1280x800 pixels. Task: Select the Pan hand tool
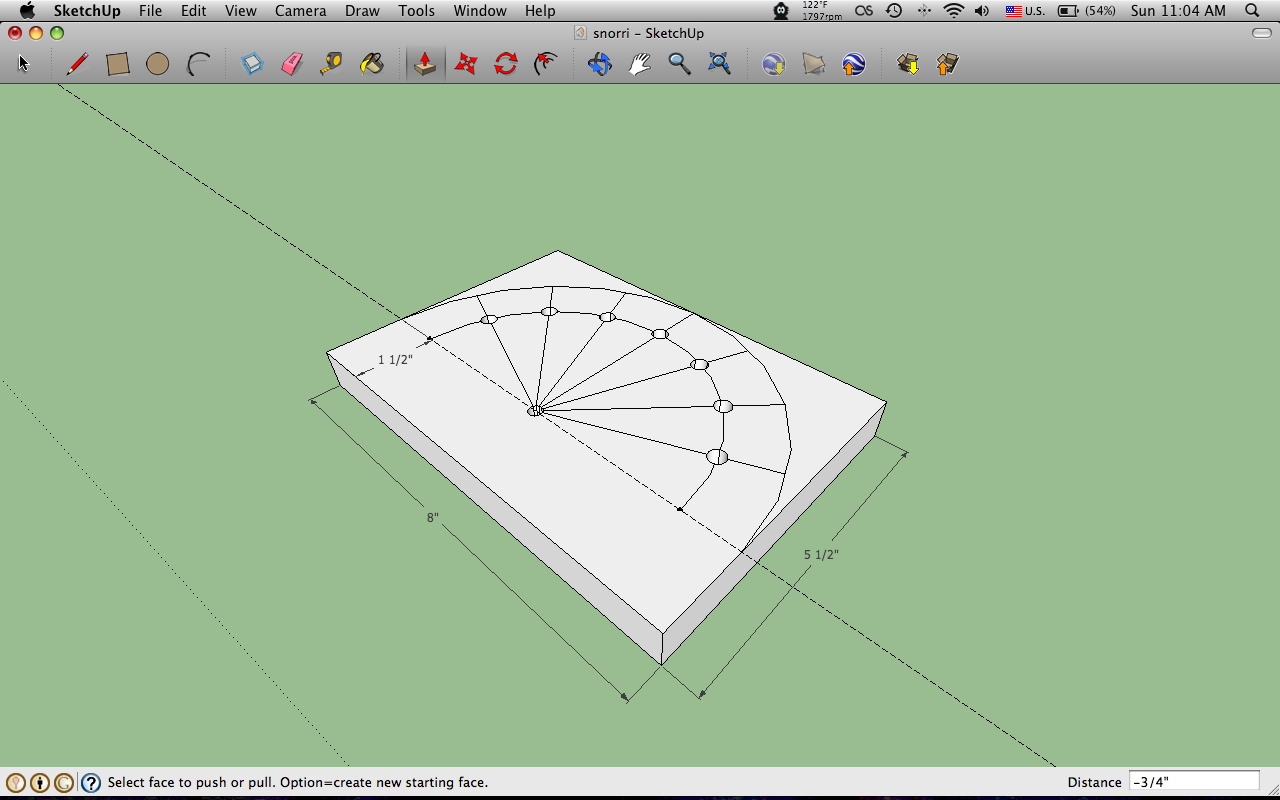tap(640, 64)
